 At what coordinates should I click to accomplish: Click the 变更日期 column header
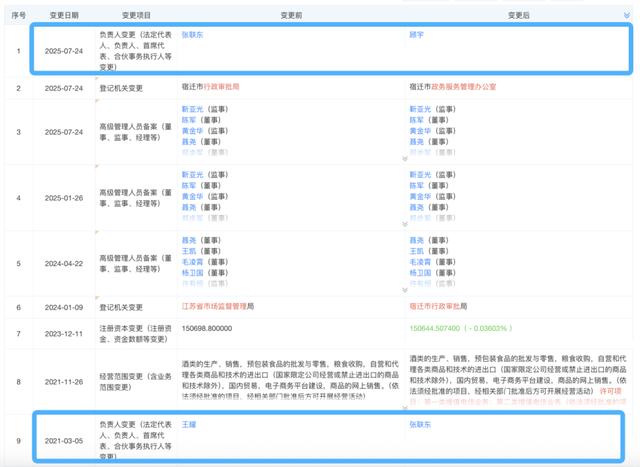[x=64, y=16]
